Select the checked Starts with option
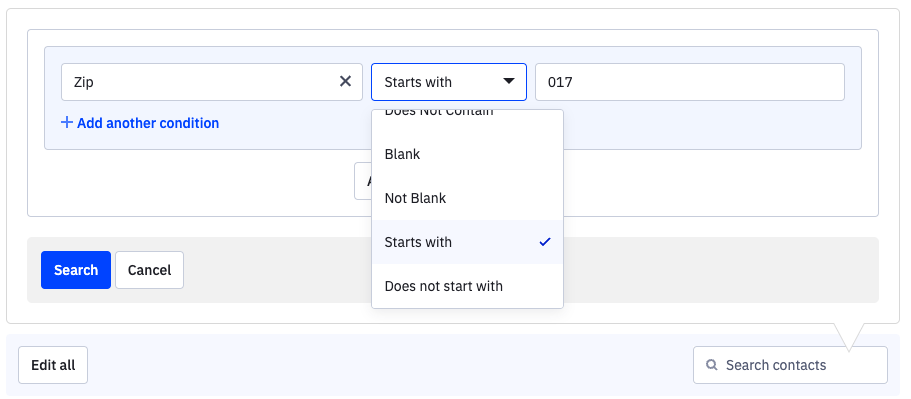The image size is (911, 399). tap(467, 242)
